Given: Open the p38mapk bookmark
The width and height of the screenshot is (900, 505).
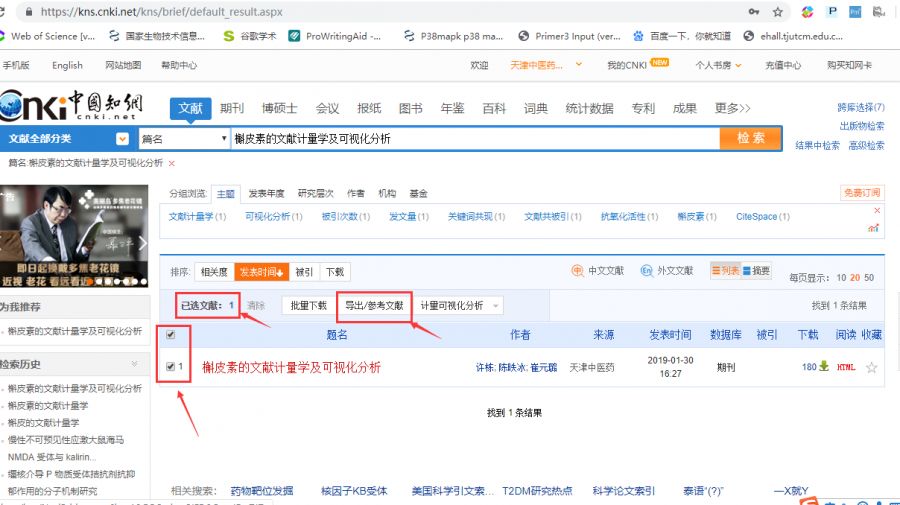Looking at the screenshot, I should point(454,36).
